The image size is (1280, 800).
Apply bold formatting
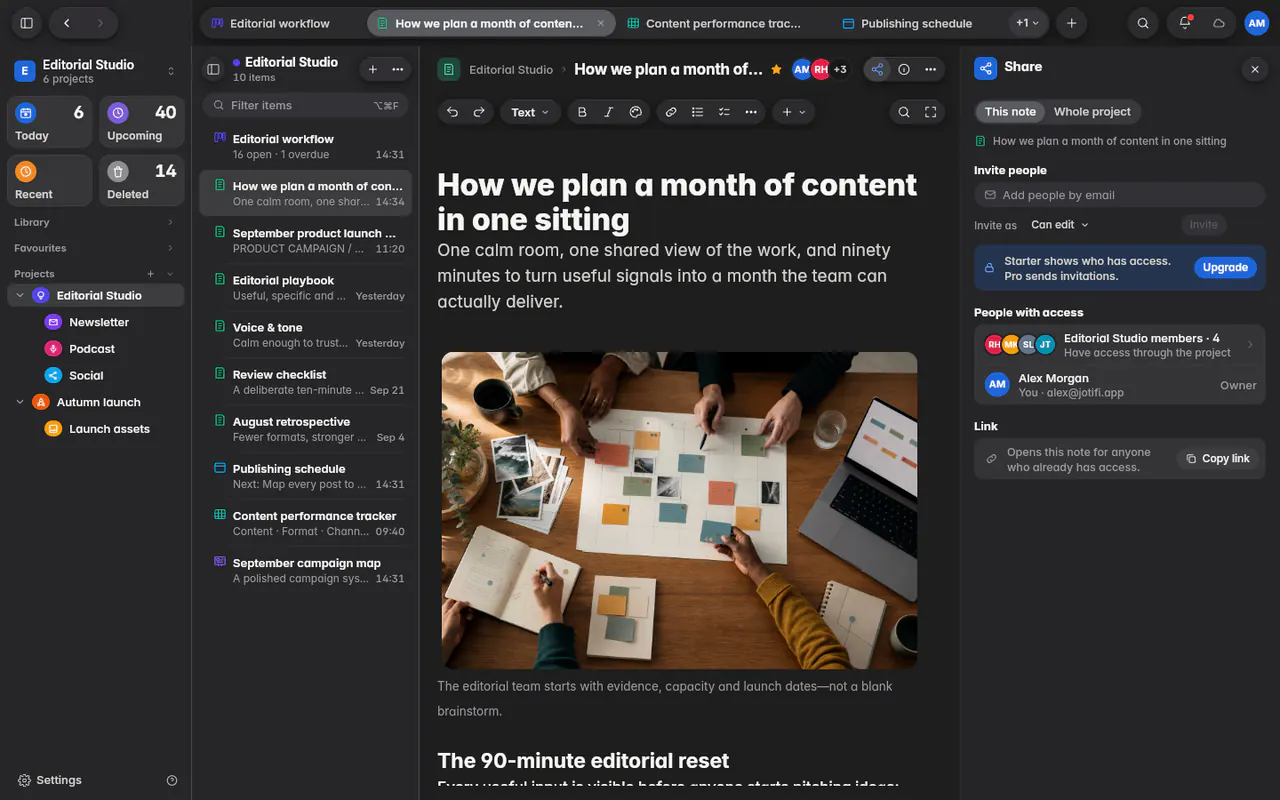(x=582, y=112)
